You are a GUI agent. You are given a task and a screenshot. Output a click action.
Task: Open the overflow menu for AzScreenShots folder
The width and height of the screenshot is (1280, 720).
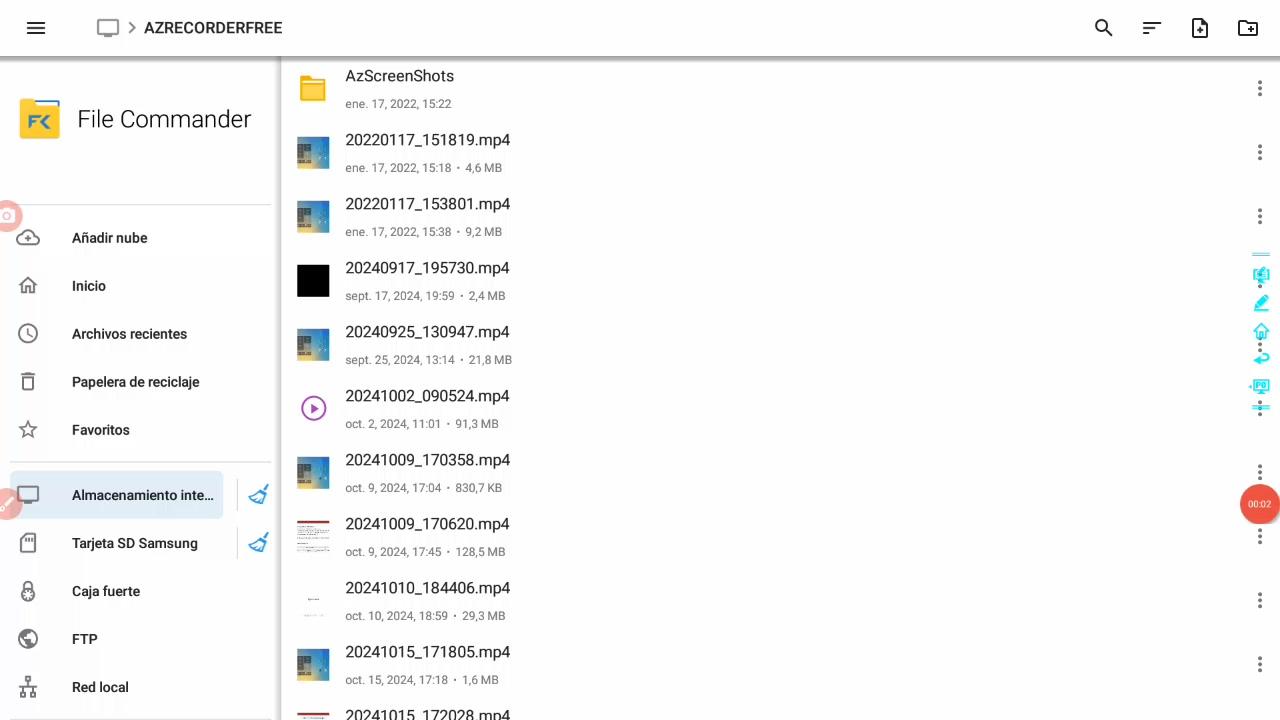click(x=1259, y=88)
